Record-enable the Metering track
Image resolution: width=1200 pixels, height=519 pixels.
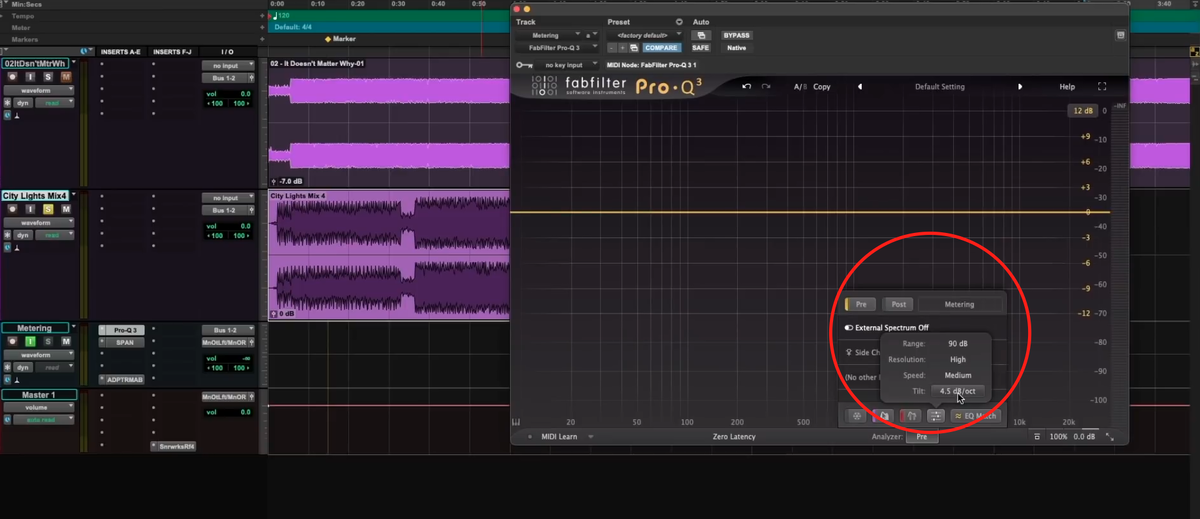click(x=13, y=341)
